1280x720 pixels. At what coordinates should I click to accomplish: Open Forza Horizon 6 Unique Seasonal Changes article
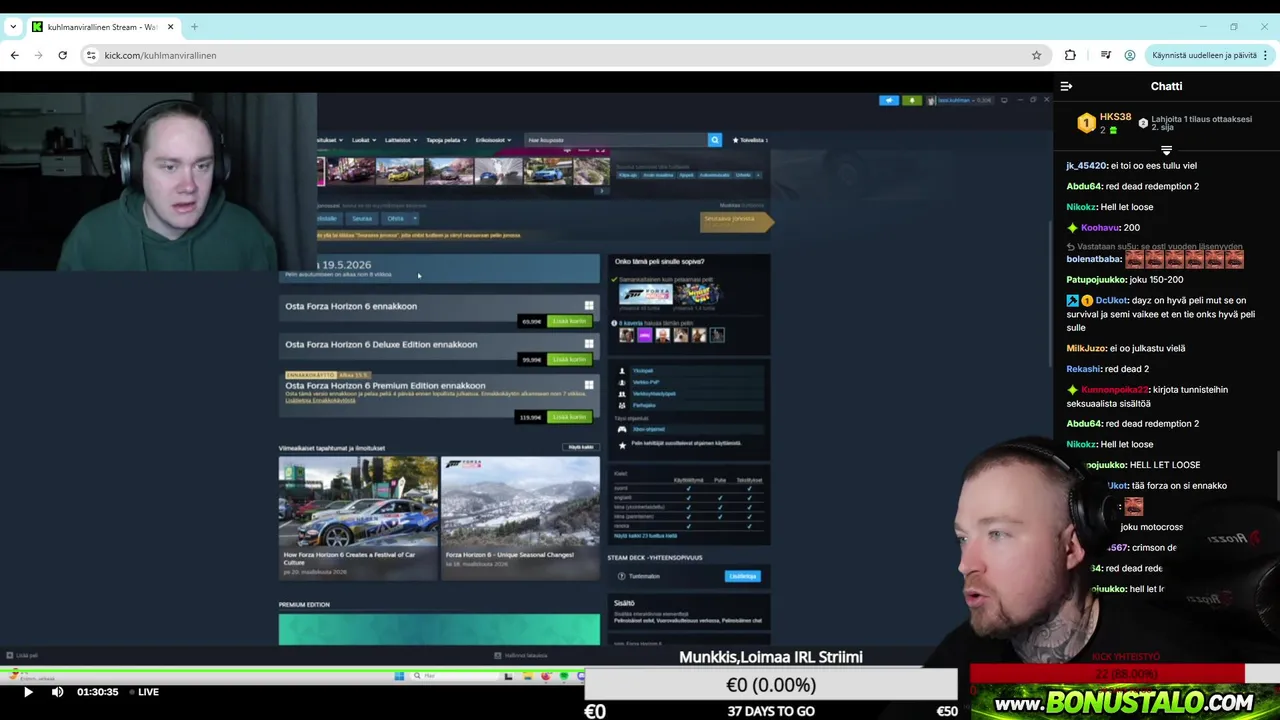coord(520,518)
